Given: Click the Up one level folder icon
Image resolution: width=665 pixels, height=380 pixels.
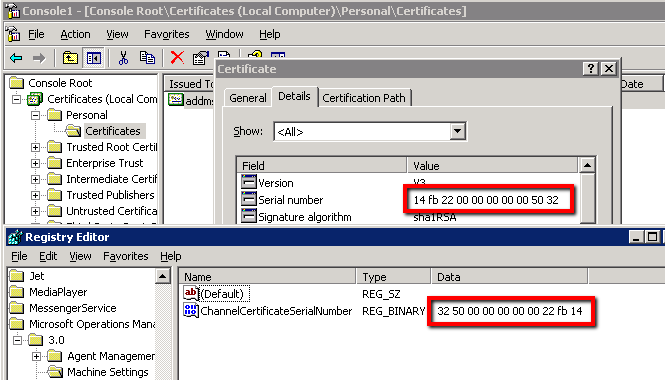Looking at the screenshot, I should point(70,58).
